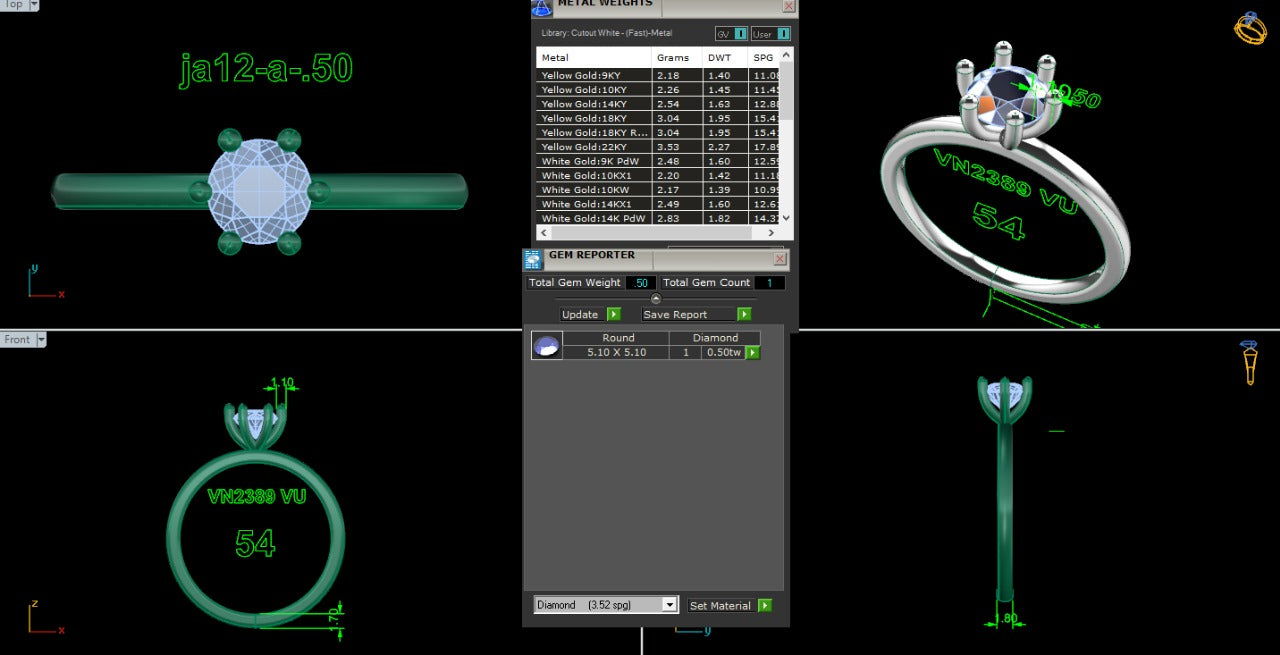Image resolution: width=1280 pixels, height=655 pixels.
Task: Select the White Gold:10KW row
Action: click(658, 189)
